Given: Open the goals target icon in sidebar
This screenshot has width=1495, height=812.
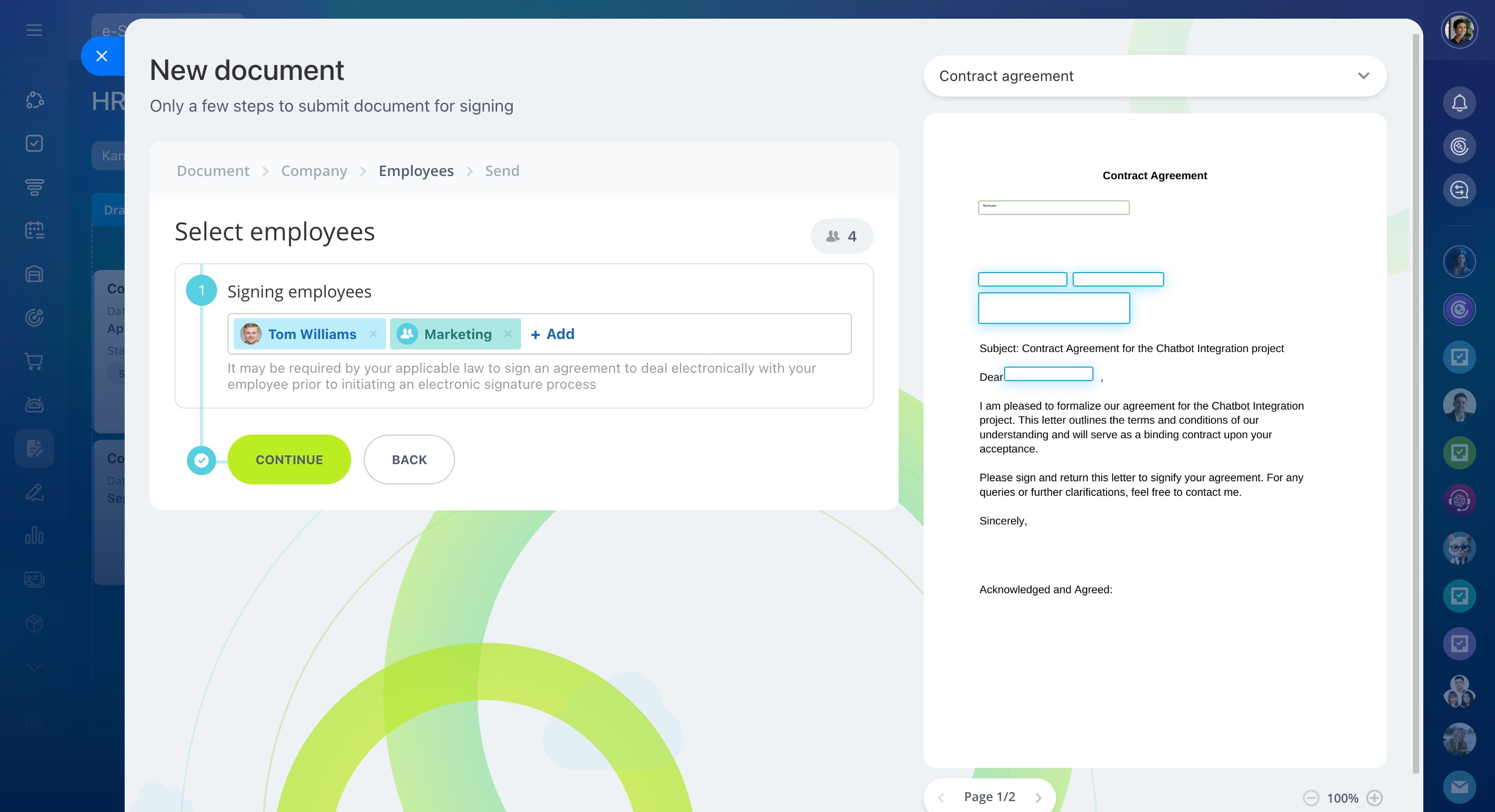Looking at the screenshot, I should point(34,317).
